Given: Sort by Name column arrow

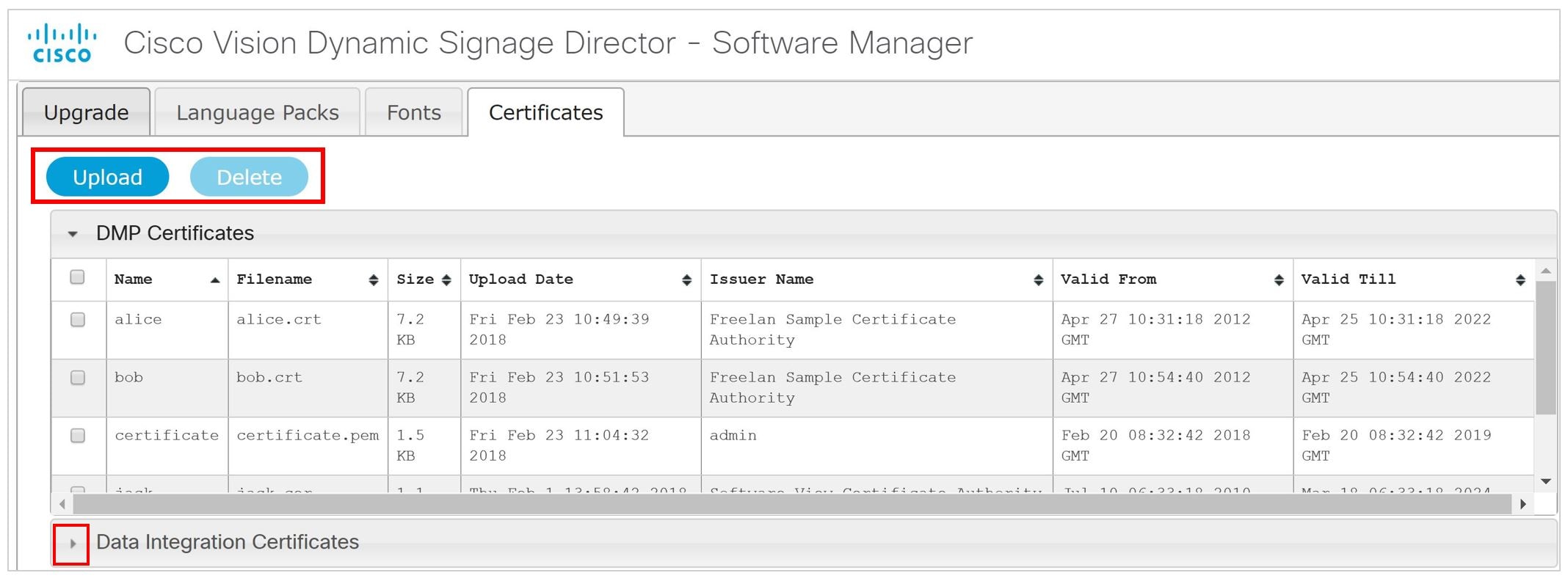Looking at the screenshot, I should [215, 279].
